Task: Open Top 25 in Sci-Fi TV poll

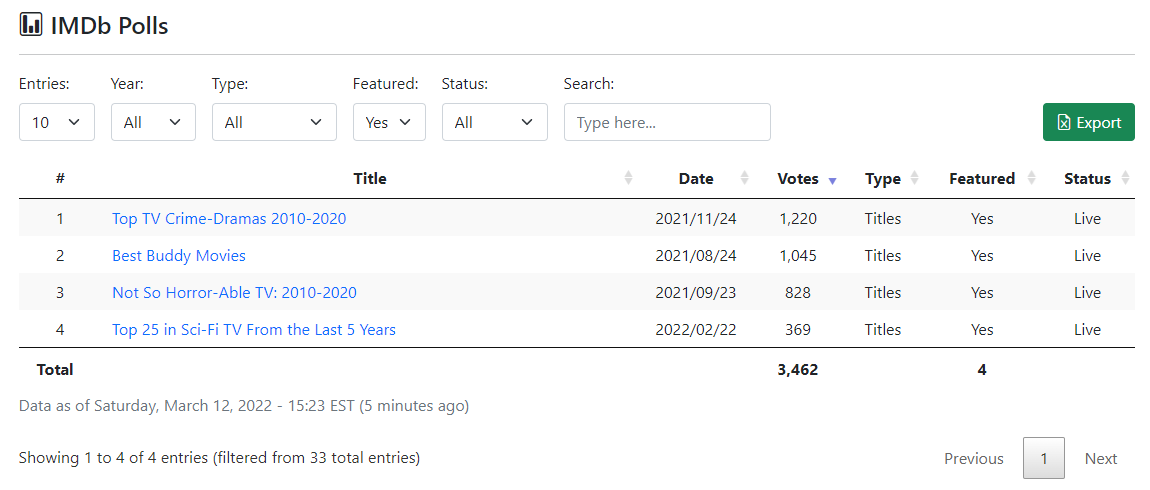Action: [x=254, y=329]
